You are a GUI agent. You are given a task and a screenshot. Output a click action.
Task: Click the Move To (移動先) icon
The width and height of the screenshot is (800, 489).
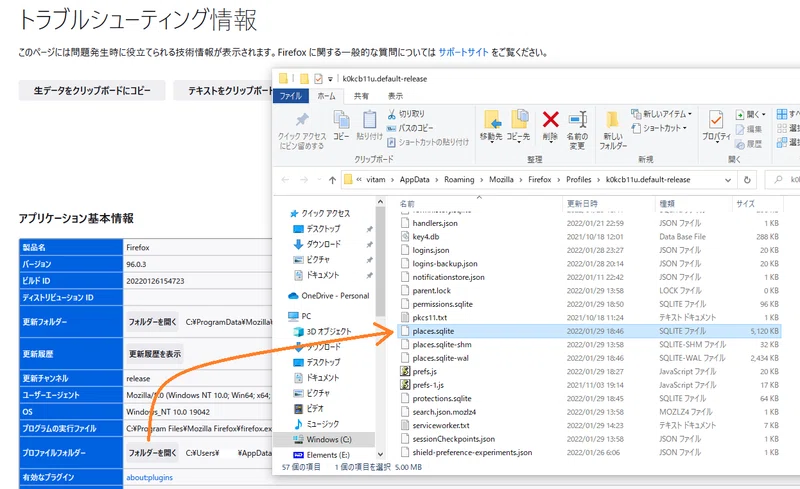tap(492, 120)
